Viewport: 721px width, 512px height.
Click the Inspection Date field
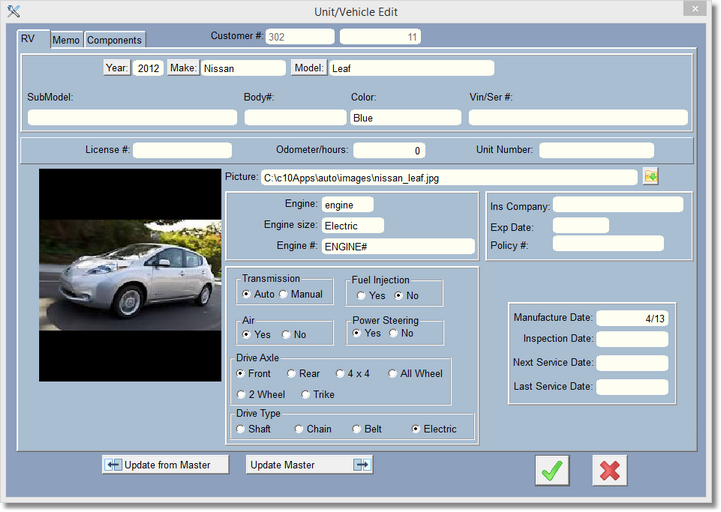pyautogui.click(x=632, y=339)
